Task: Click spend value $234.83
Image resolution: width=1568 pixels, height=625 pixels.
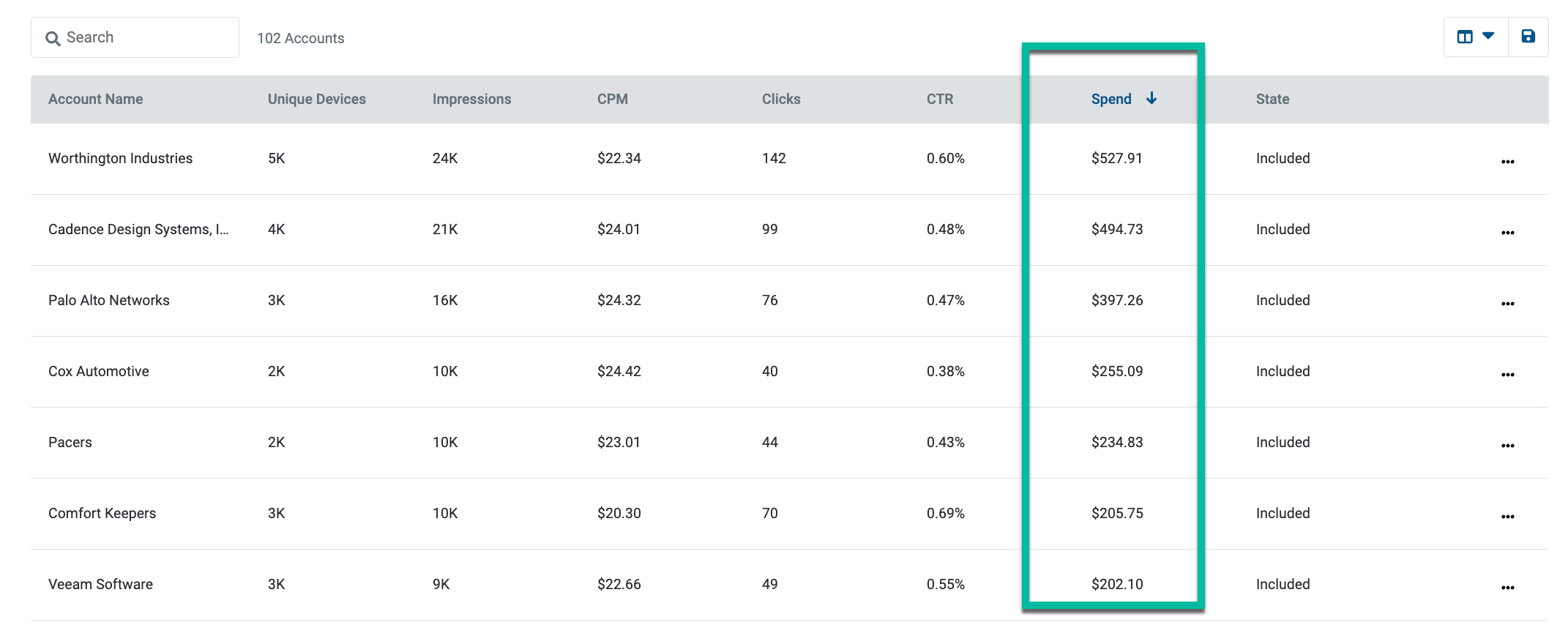Action: pos(1117,442)
